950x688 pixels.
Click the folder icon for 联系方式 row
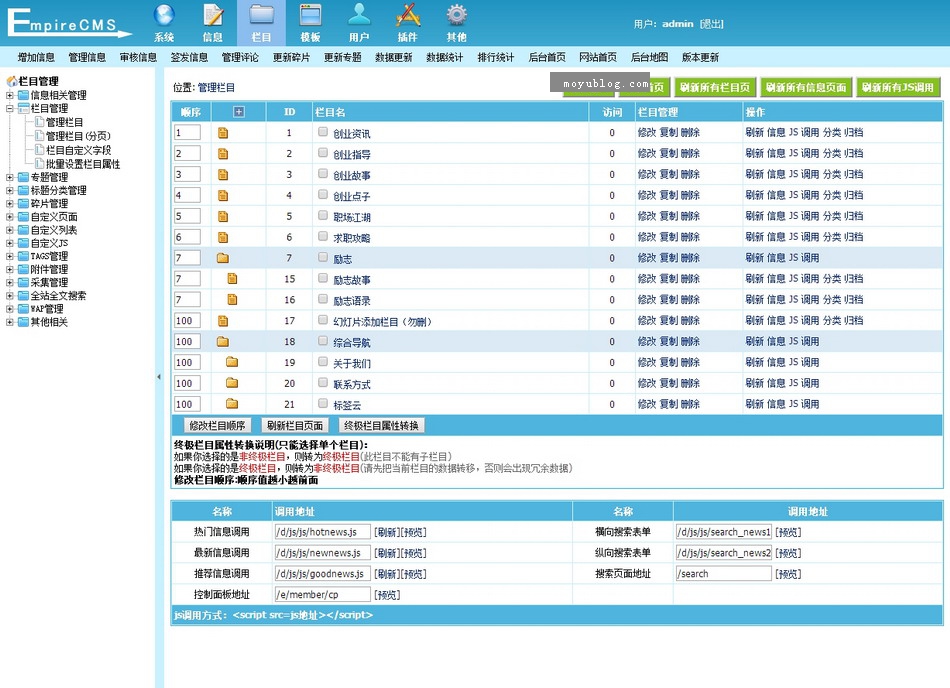point(232,383)
